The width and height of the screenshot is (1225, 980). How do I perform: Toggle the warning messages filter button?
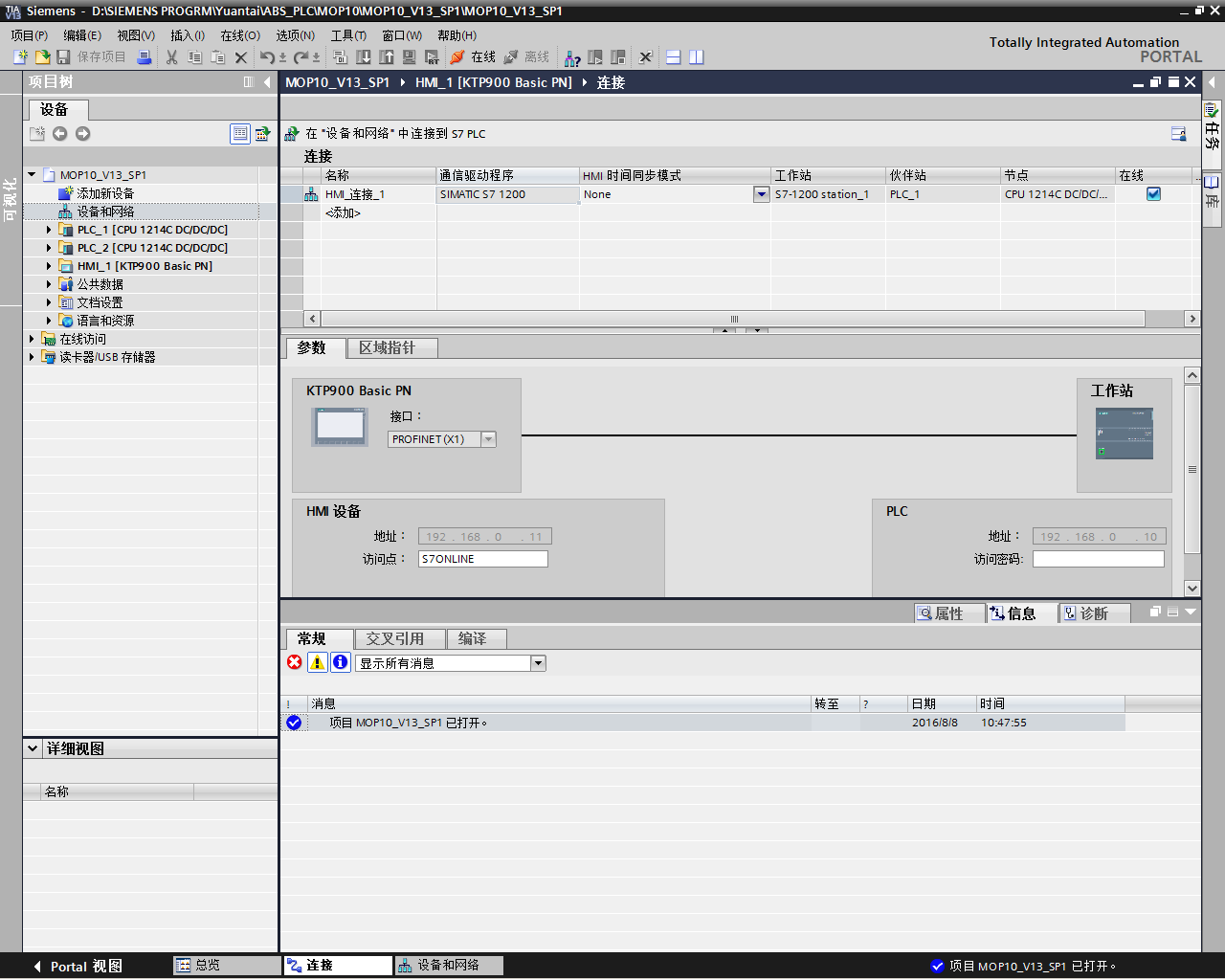(x=317, y=662)
